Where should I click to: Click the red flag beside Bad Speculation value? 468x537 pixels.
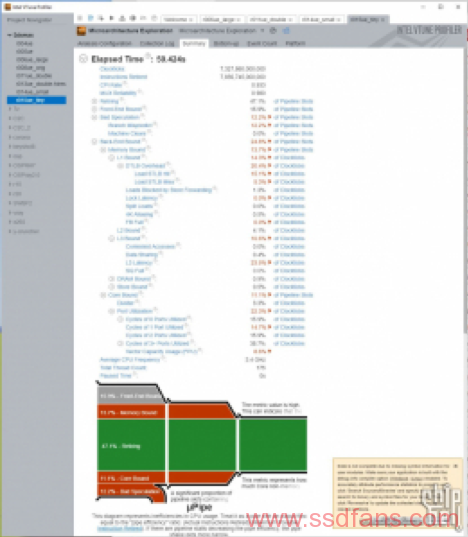click(269, 117)
